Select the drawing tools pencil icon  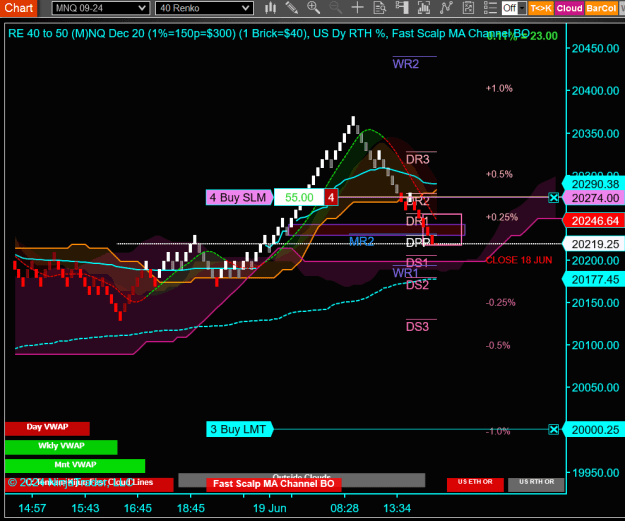click(x=292, y=8)
